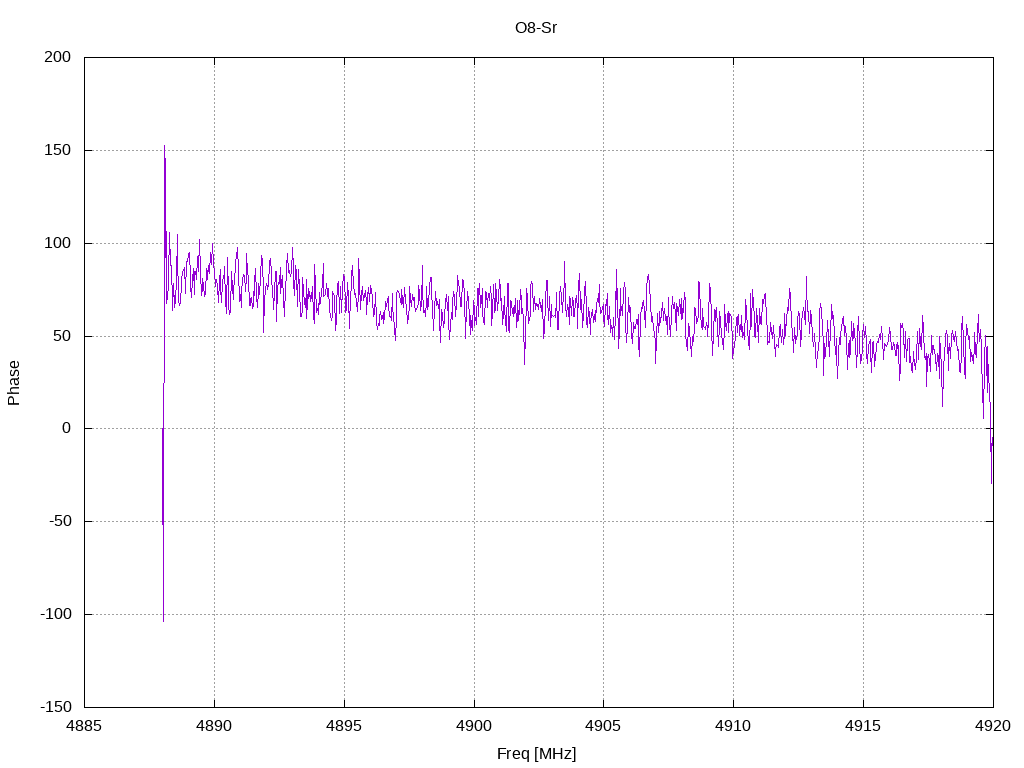Click the Freq [MHz] x-axis label

[x=536, y=754]
